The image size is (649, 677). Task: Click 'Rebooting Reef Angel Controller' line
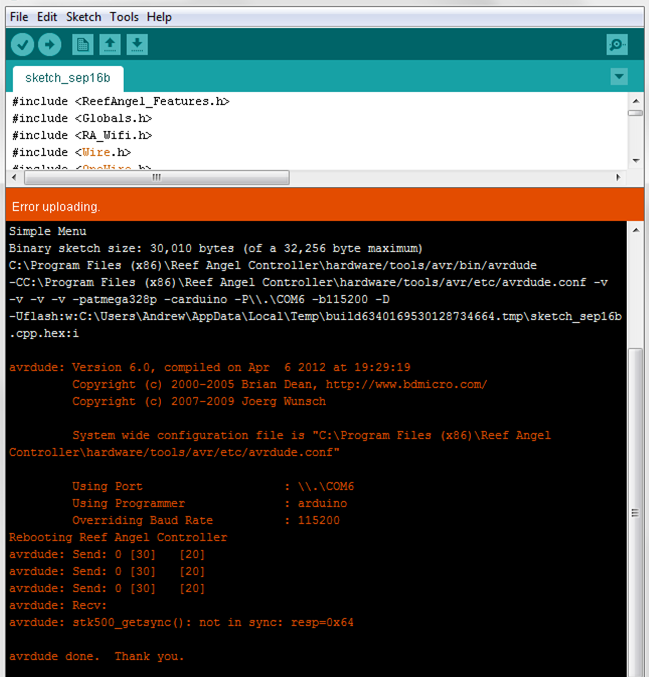tap(118, 537)
